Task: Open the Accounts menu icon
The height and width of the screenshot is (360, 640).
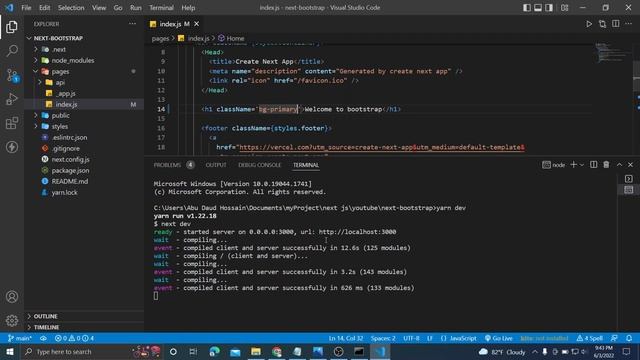Action: click(x=12, y=297)
